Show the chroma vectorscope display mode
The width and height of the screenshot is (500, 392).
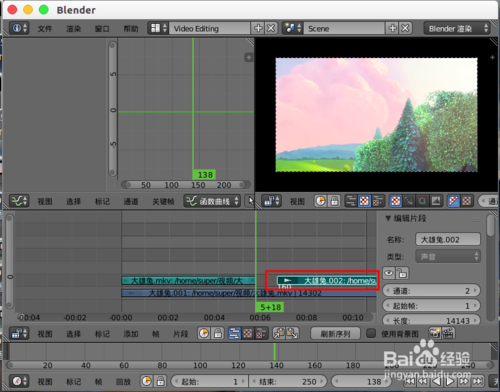click(x=422, y=201)
